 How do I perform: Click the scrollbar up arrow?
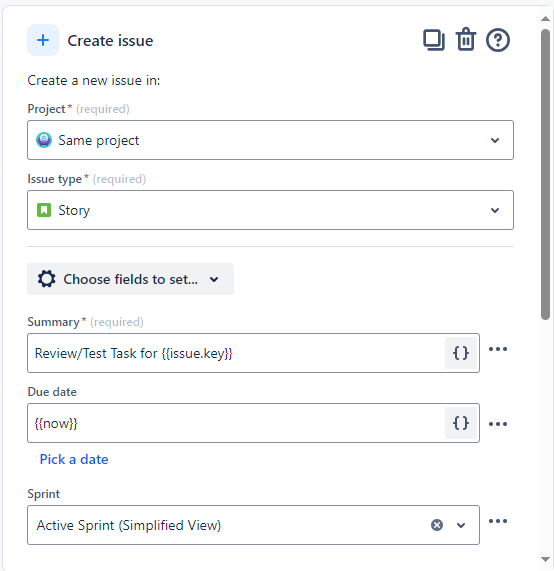[545, 19]
